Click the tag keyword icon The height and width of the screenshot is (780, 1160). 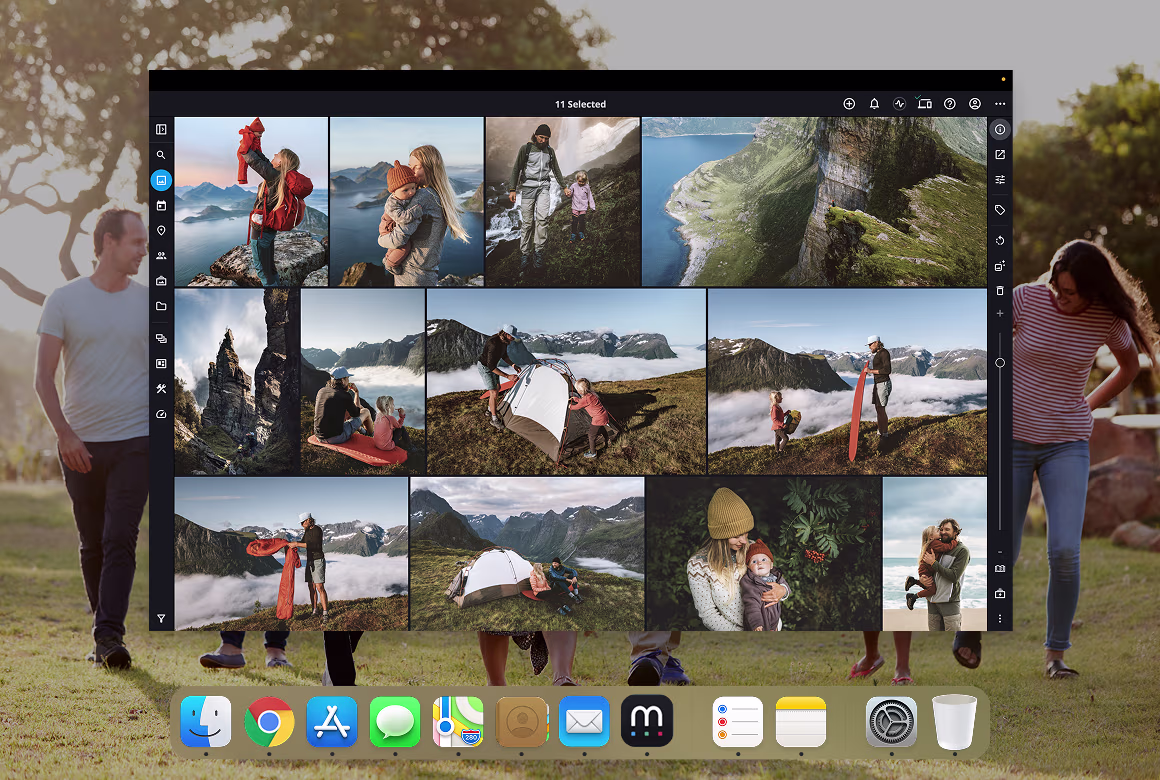[1000, 210]
